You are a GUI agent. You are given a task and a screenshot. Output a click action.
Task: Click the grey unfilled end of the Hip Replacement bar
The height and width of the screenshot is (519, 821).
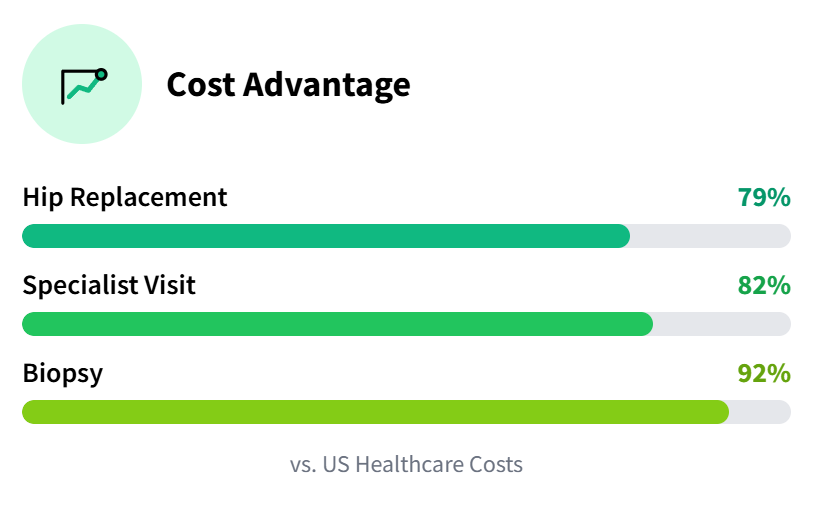coord(710,236)
